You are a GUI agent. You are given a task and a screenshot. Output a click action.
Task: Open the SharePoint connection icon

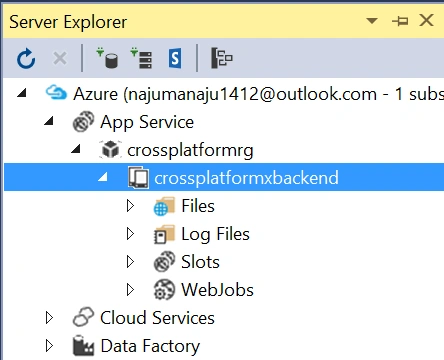tap(175, 58)
